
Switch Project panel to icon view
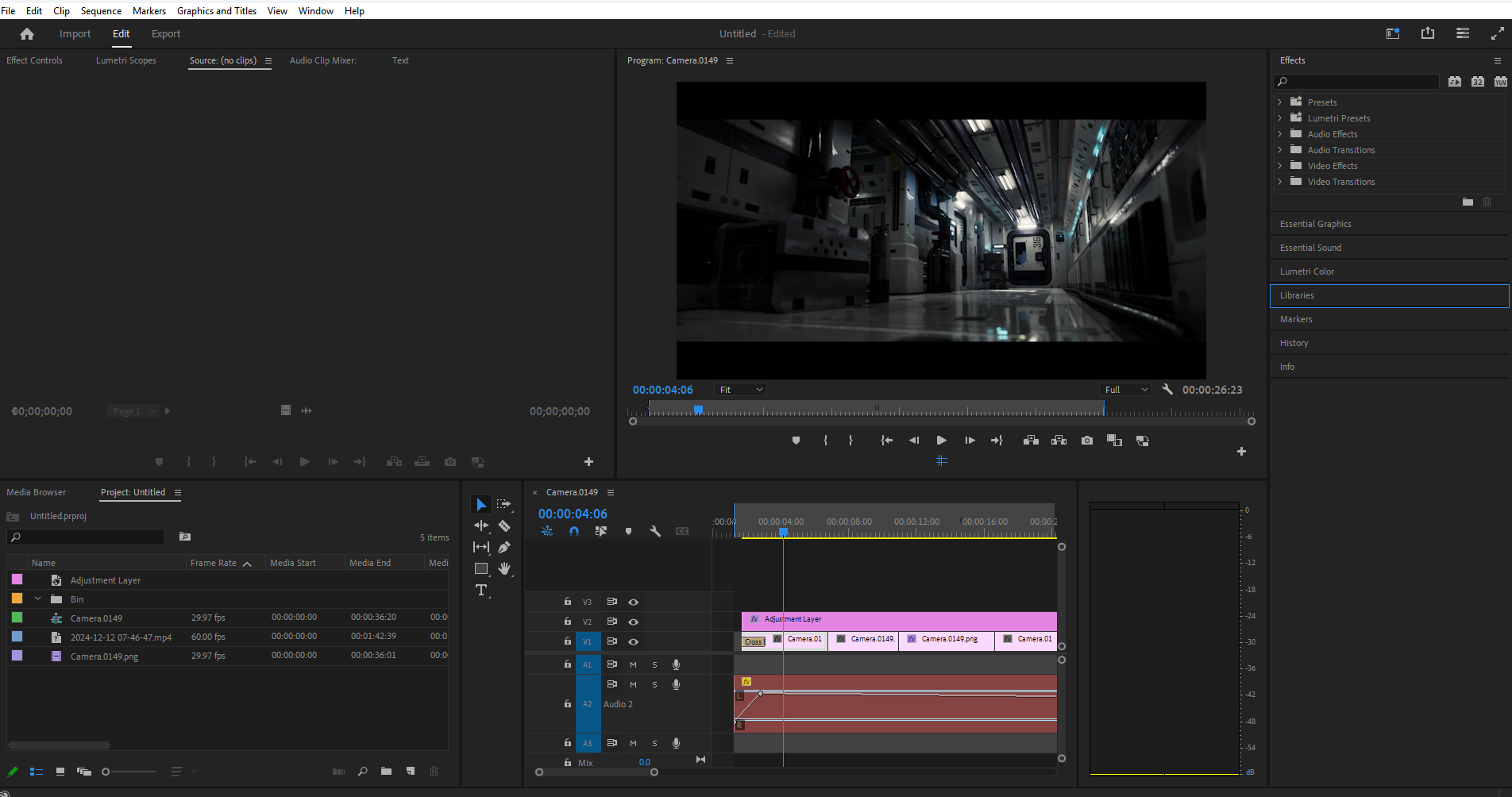tap(60, 772)
